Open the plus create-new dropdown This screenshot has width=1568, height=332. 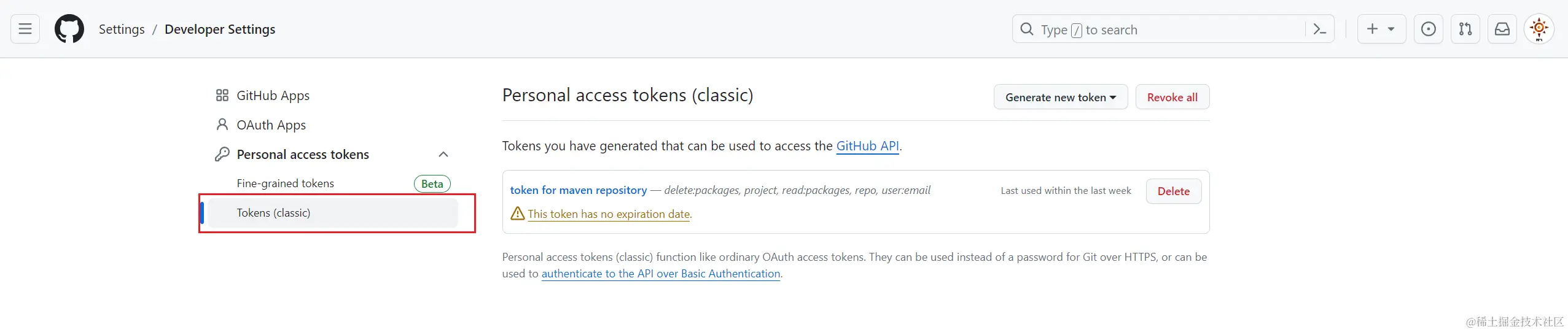[x=1381, y=29]
